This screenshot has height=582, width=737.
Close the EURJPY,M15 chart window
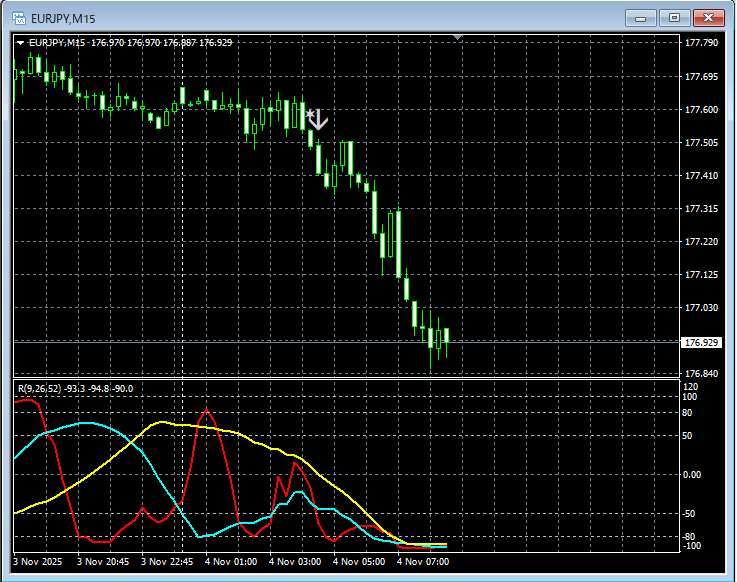click(x=709, y=17)
